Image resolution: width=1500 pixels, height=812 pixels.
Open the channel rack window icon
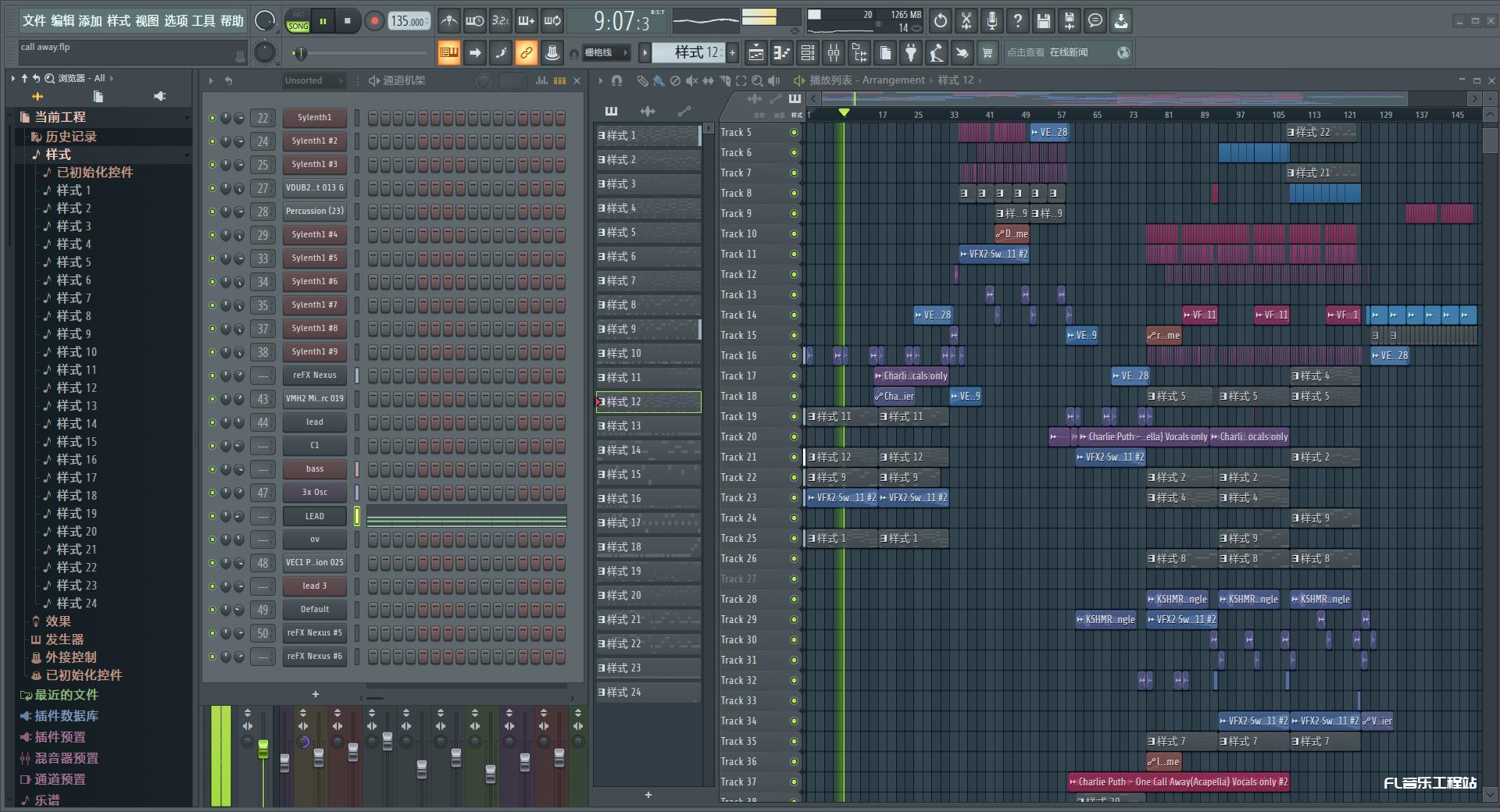coord(808,53)
